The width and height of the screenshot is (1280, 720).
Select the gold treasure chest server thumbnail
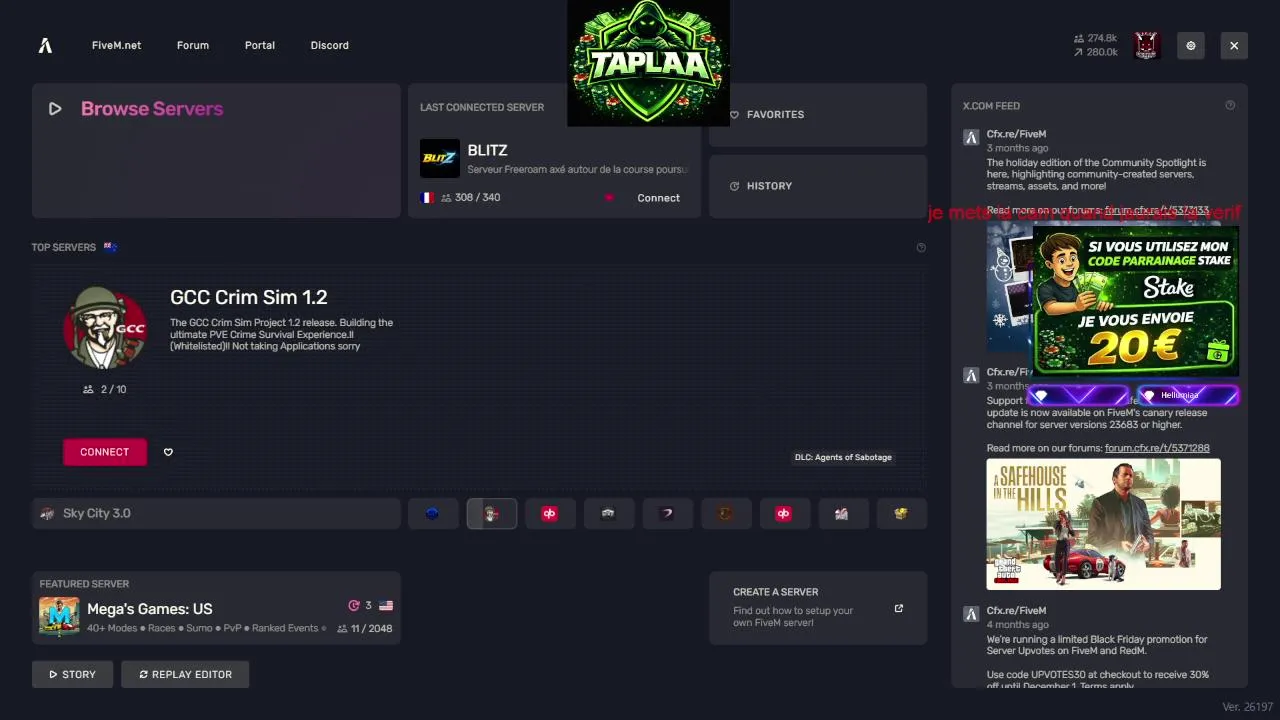point(901,513)
